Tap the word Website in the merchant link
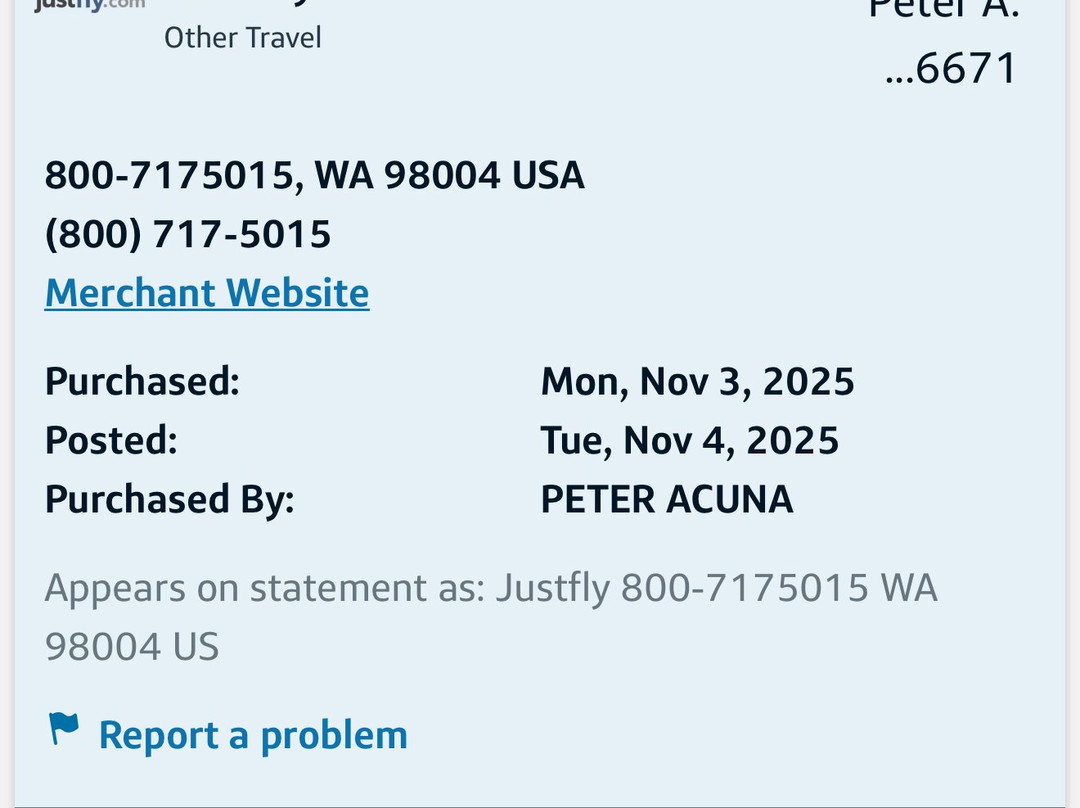The width and height of the screenshot is (1080, 808). [x=297, y=293]
